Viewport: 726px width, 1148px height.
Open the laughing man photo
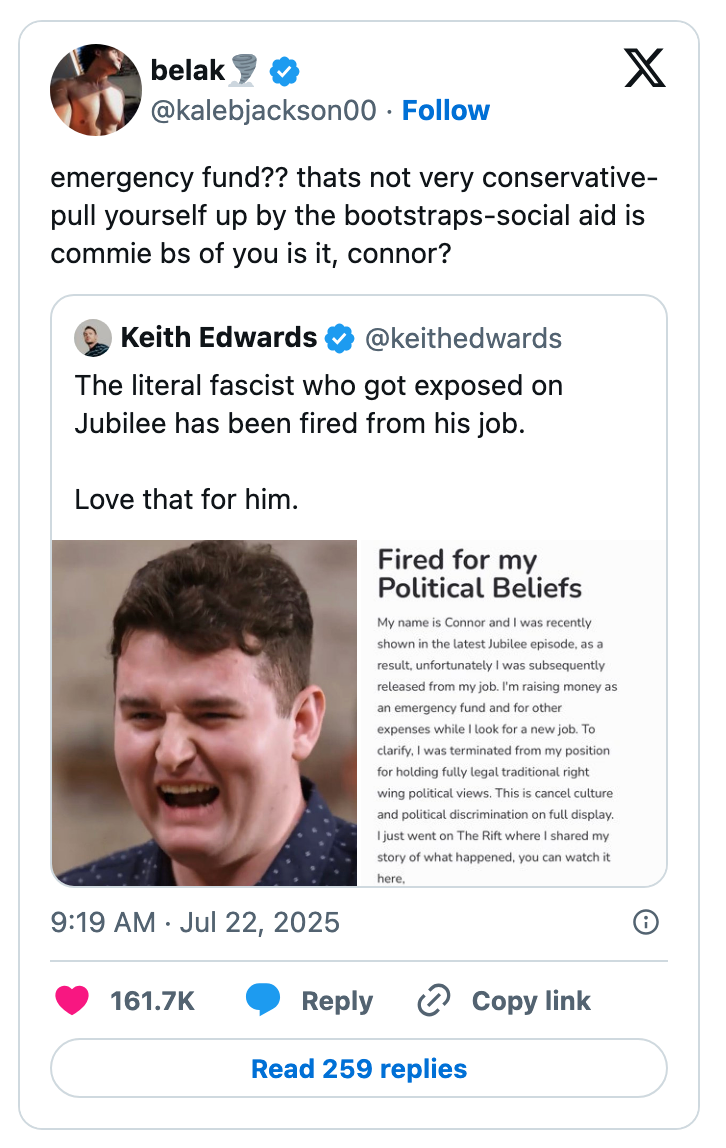pos(204,713)
